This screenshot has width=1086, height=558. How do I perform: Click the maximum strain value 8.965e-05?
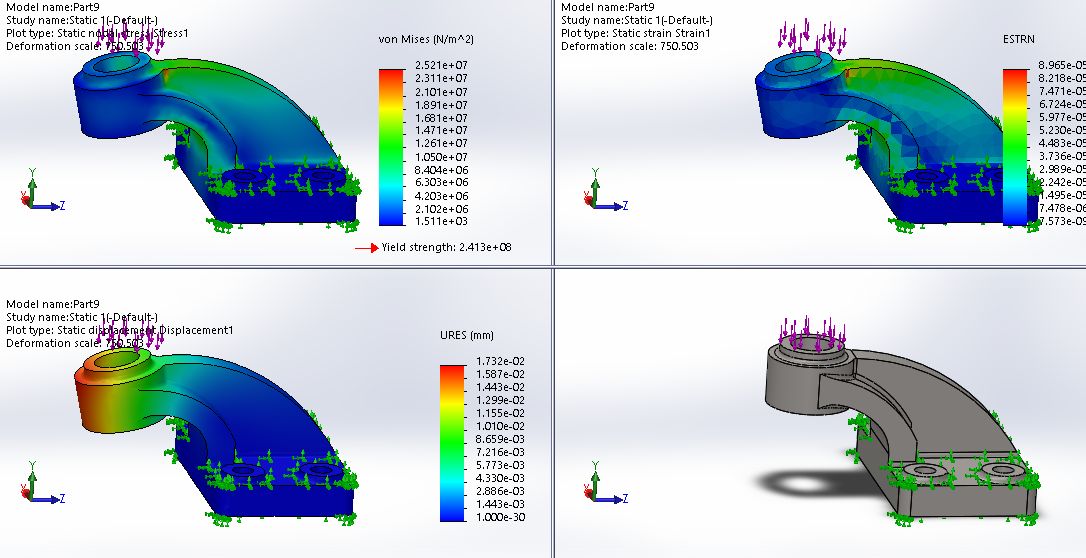1062,65
